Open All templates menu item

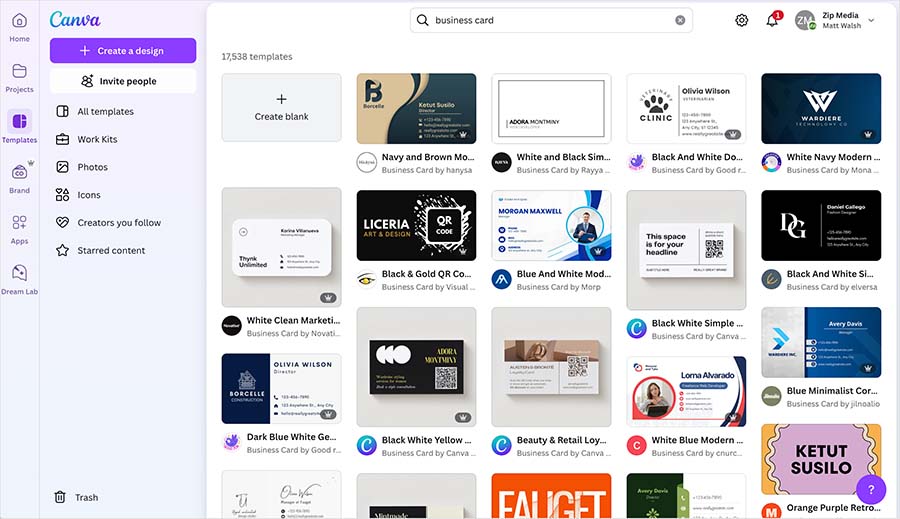(106, 111)
